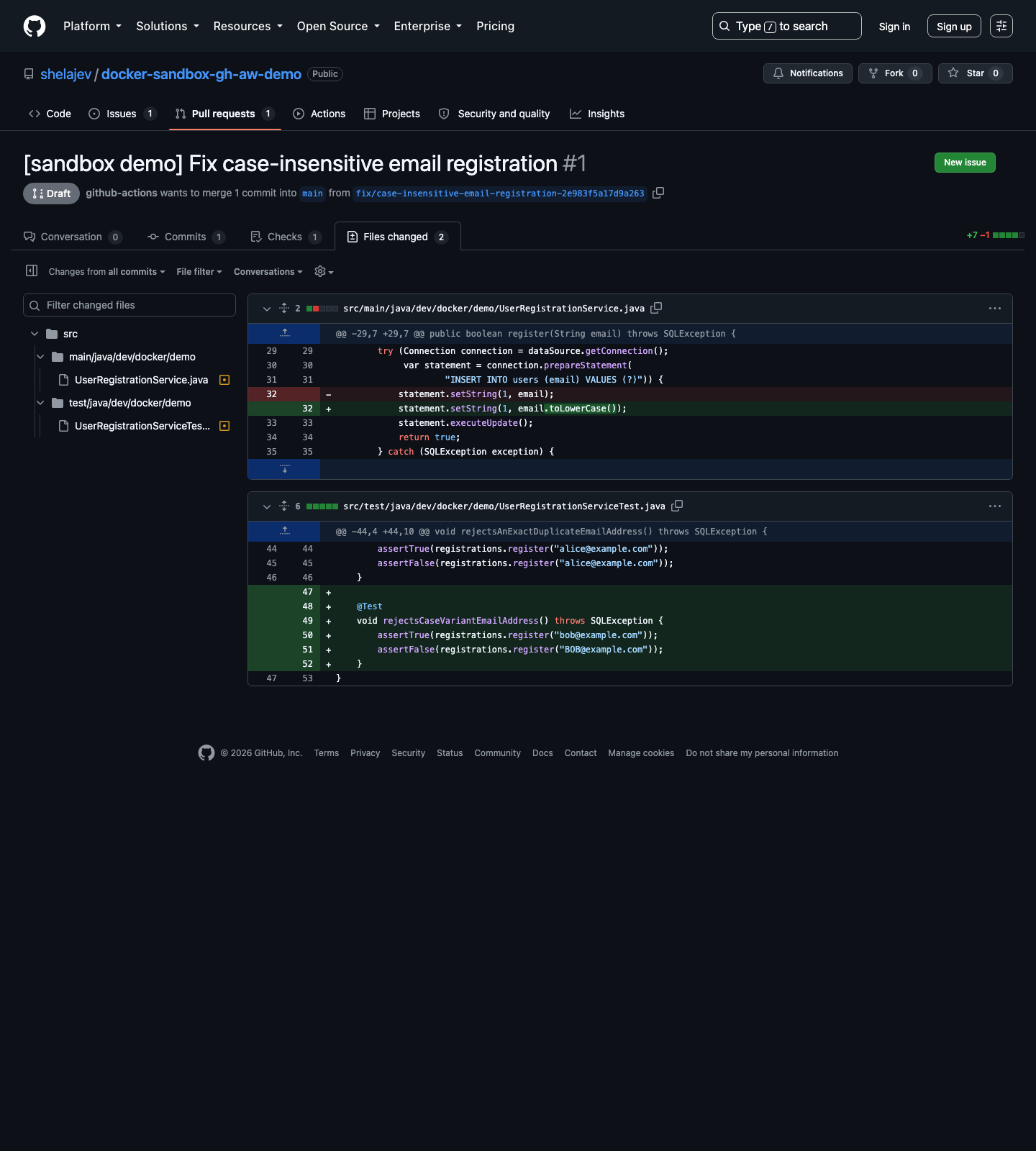Switch to the Conversation tab

pos(73,237)
